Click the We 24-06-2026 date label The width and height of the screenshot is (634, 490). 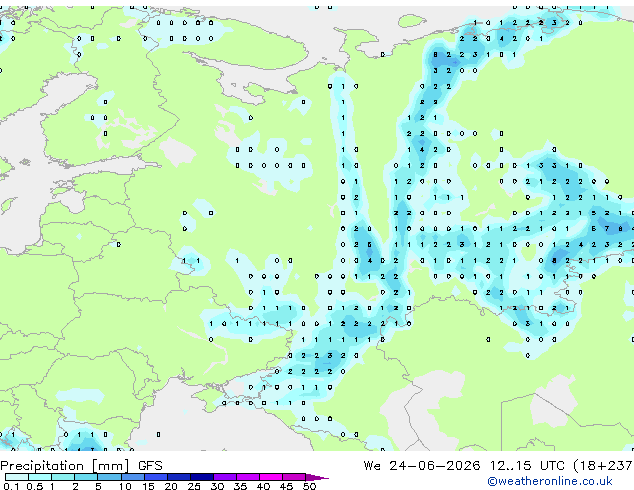pos(422,466)
